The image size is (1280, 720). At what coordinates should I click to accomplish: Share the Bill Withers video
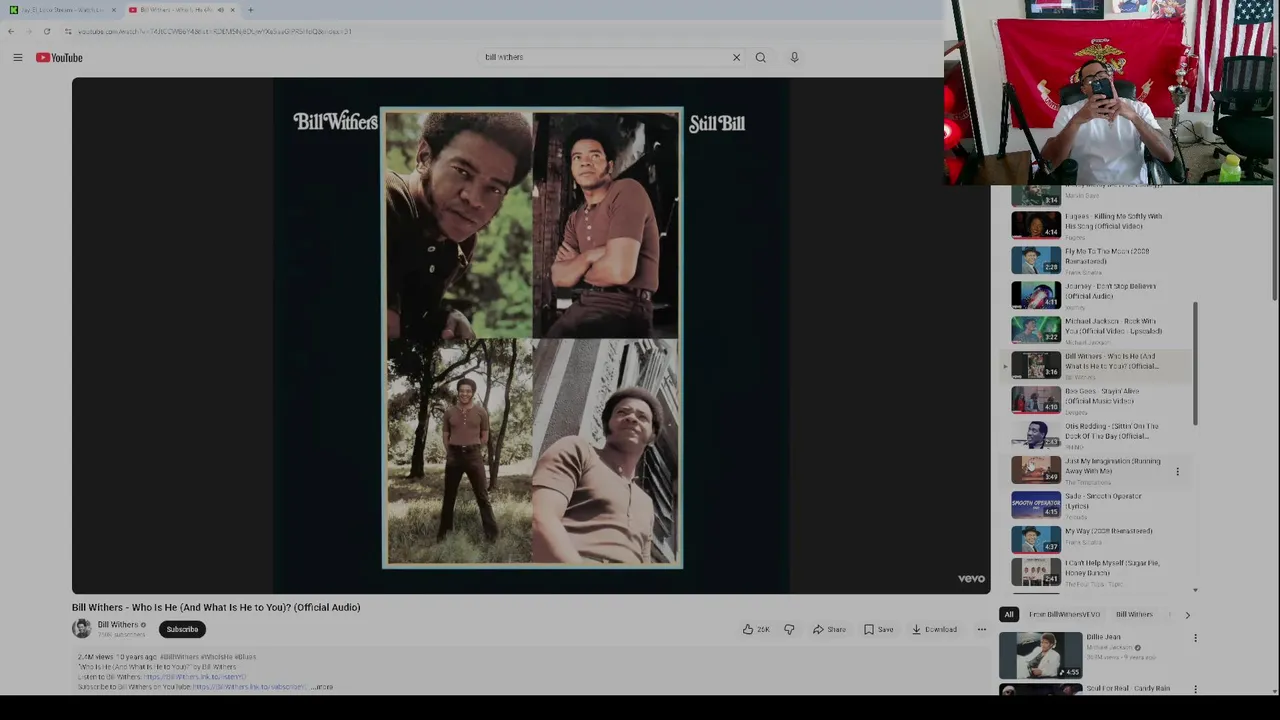coord(829,629)
